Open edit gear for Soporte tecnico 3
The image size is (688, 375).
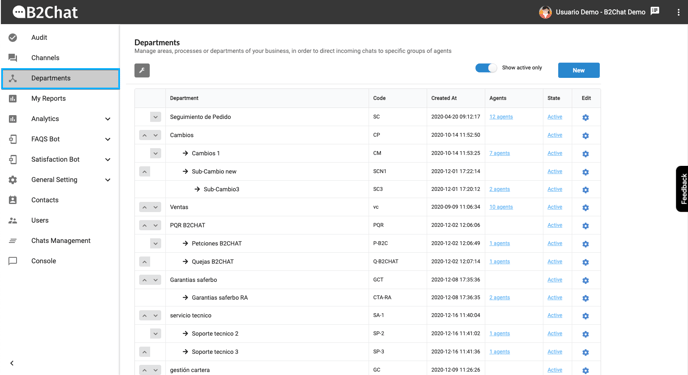585,352
